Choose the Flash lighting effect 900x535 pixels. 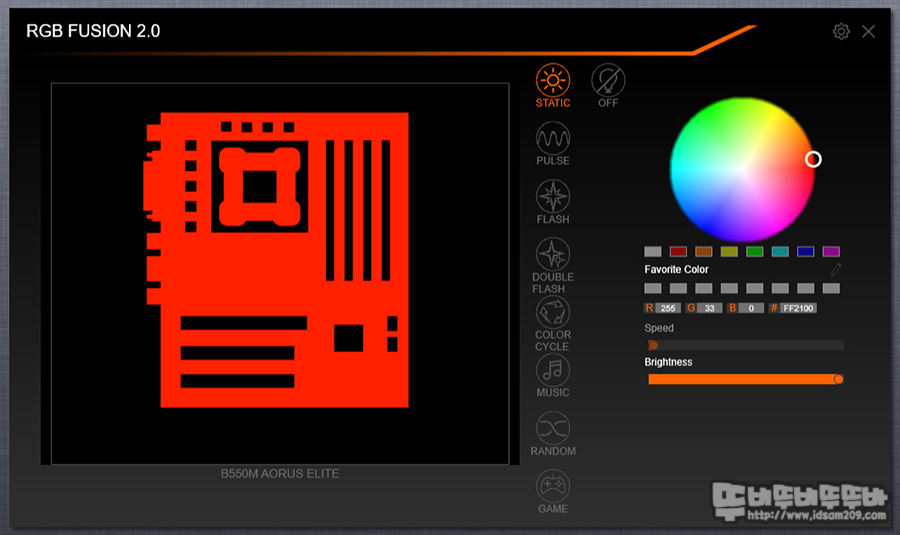pos(553,196)
